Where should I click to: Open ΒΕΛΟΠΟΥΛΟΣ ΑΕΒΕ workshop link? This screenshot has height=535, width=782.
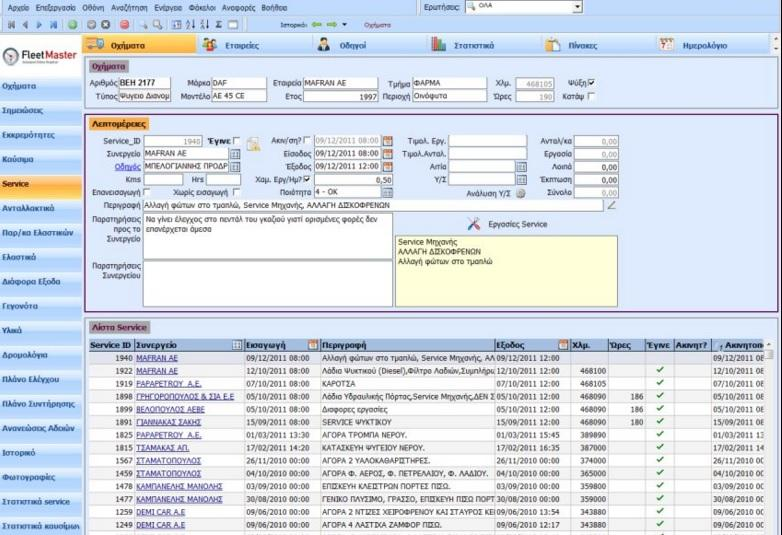(x=171, y=409)
